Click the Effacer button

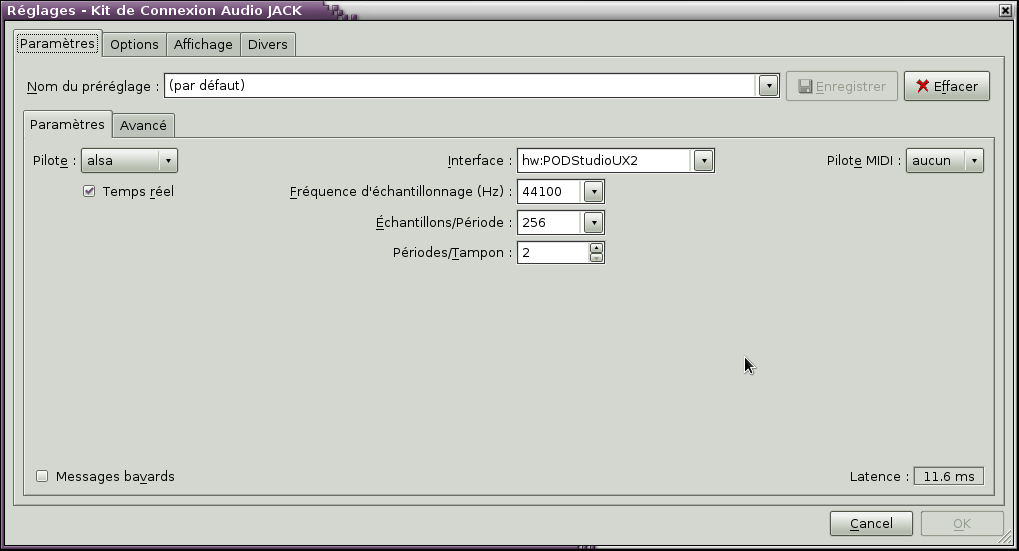tap(947, 86)
